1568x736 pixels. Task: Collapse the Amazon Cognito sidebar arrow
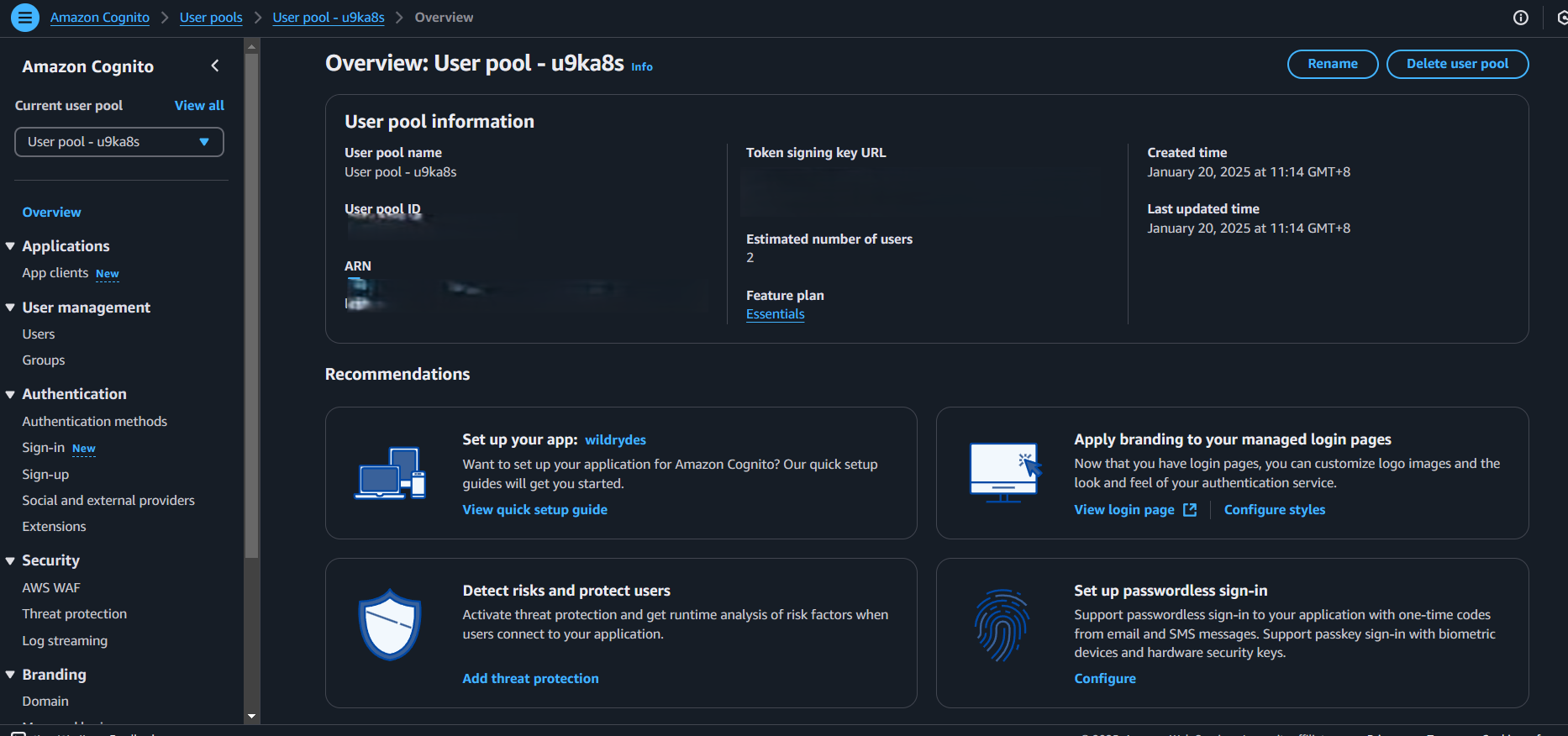pyautogui.click(x=215, y=66)
